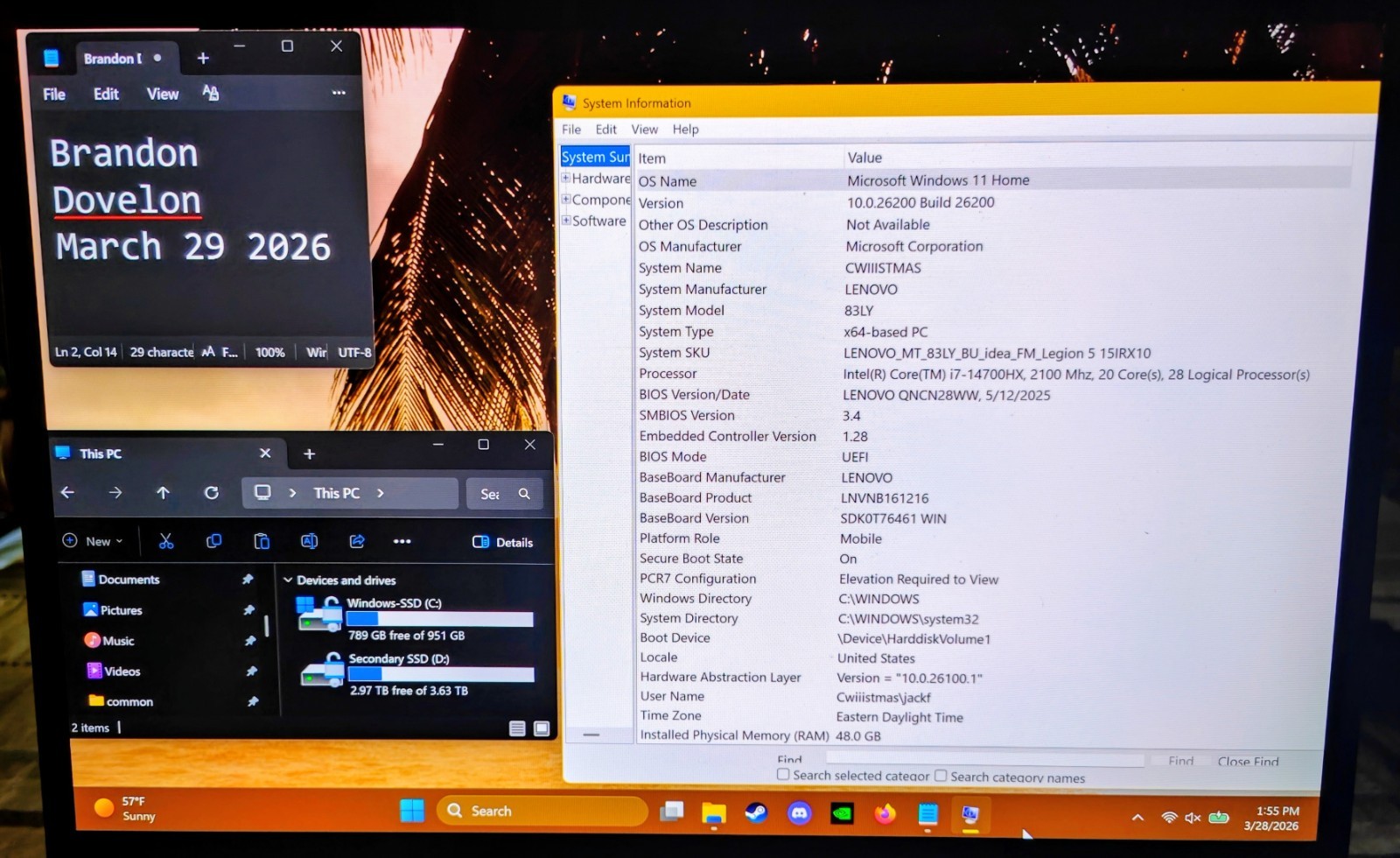The width and height of the screenshot is (1400, 858).
Task: Click the clock showing 1:55 PM
Action: [x=1271, y=818]
